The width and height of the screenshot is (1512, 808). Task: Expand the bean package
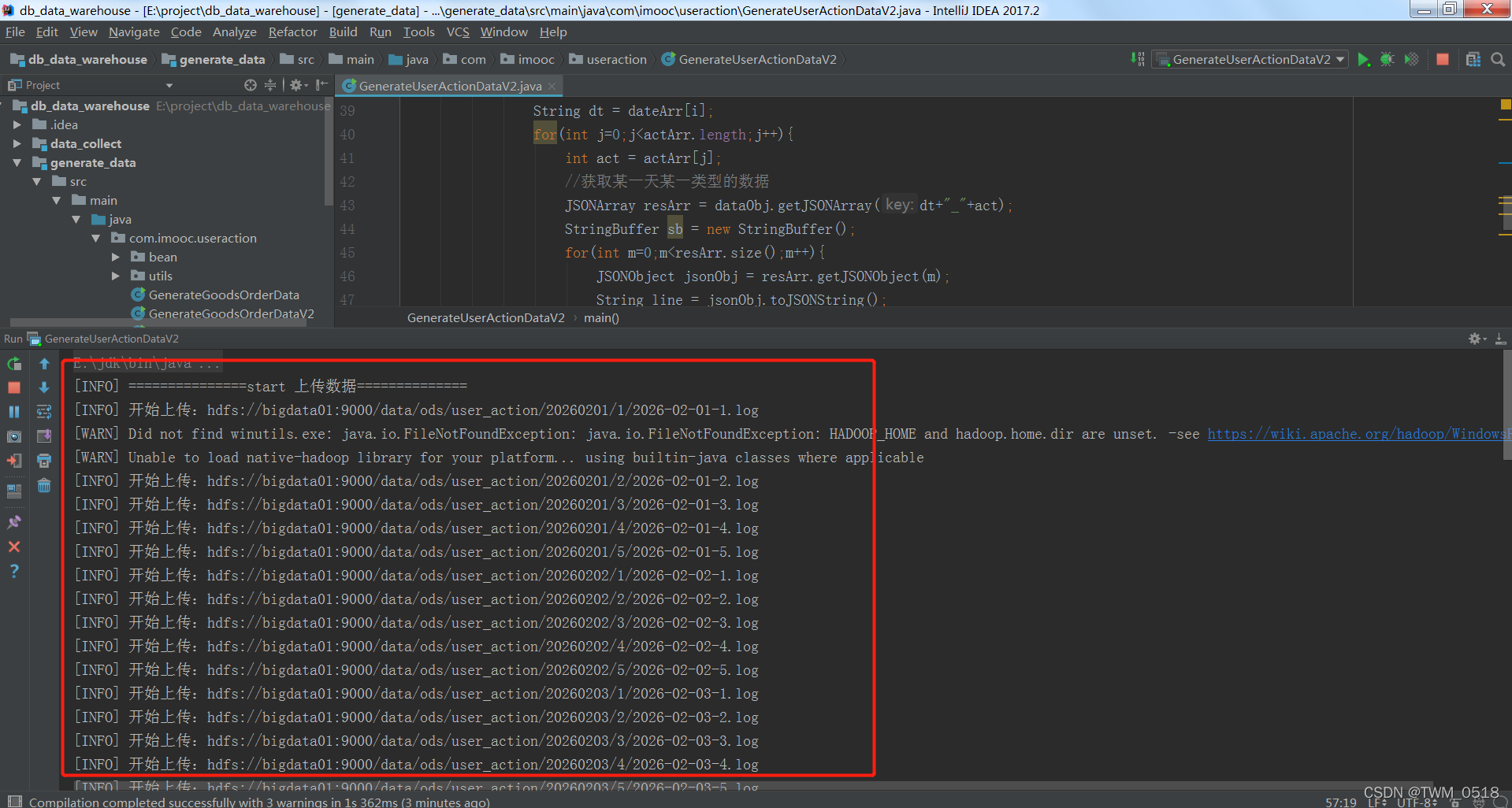coord(116,258)
